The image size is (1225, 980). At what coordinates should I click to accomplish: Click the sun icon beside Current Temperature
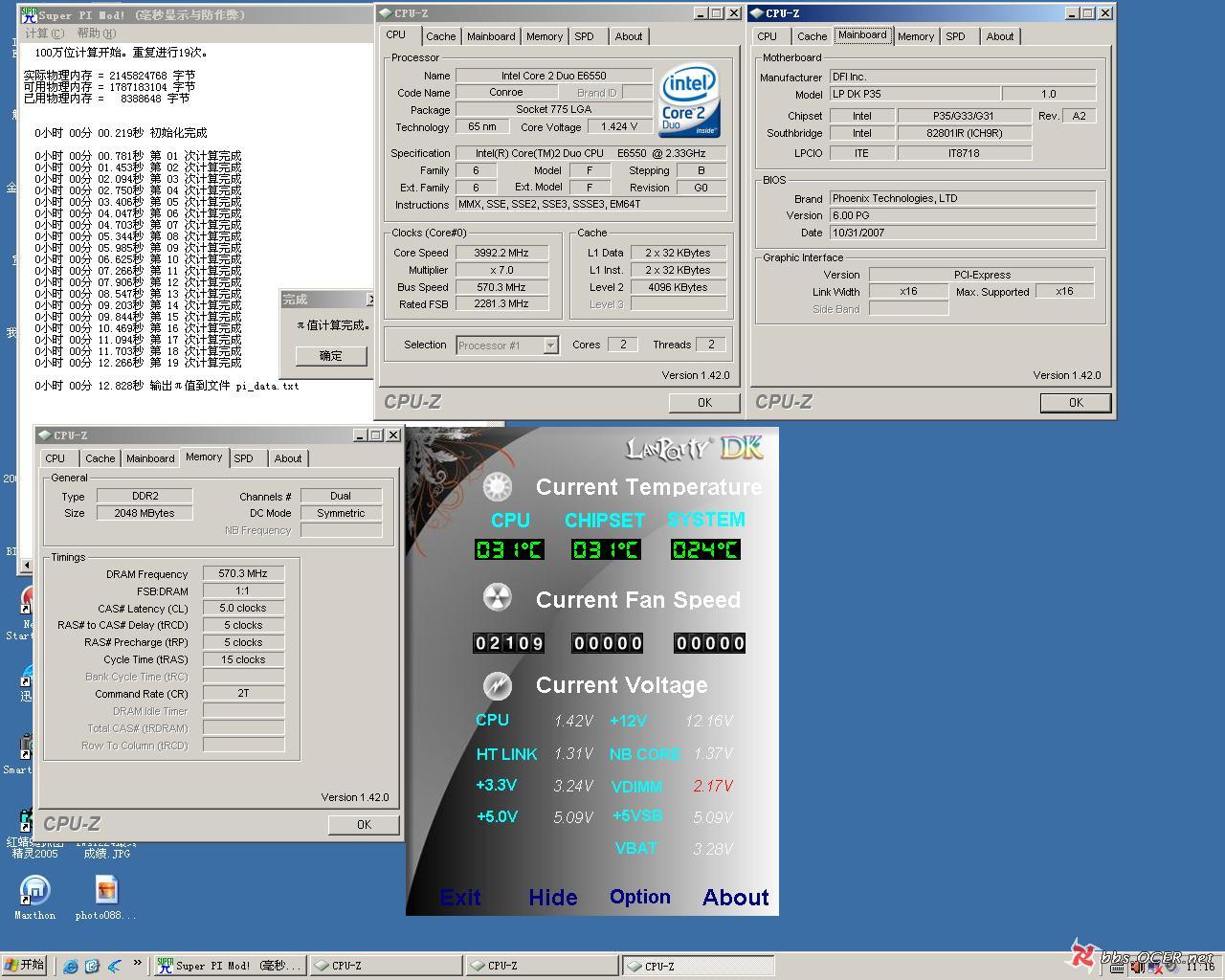(497, 486)
